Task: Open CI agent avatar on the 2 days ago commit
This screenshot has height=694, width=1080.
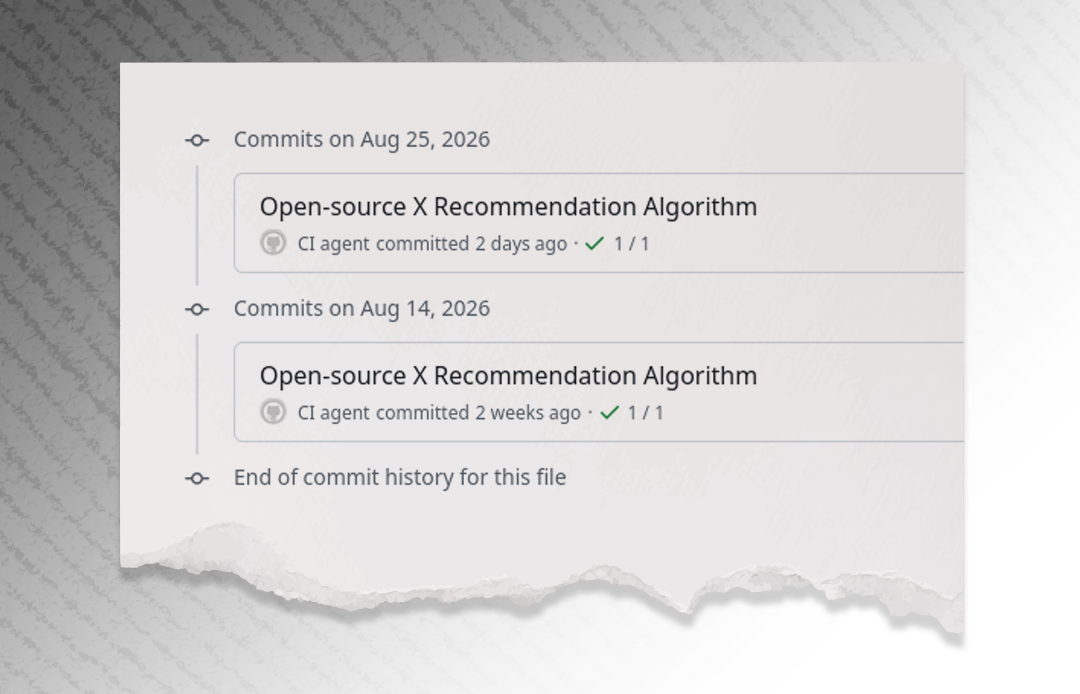Action: pos(273,243)
